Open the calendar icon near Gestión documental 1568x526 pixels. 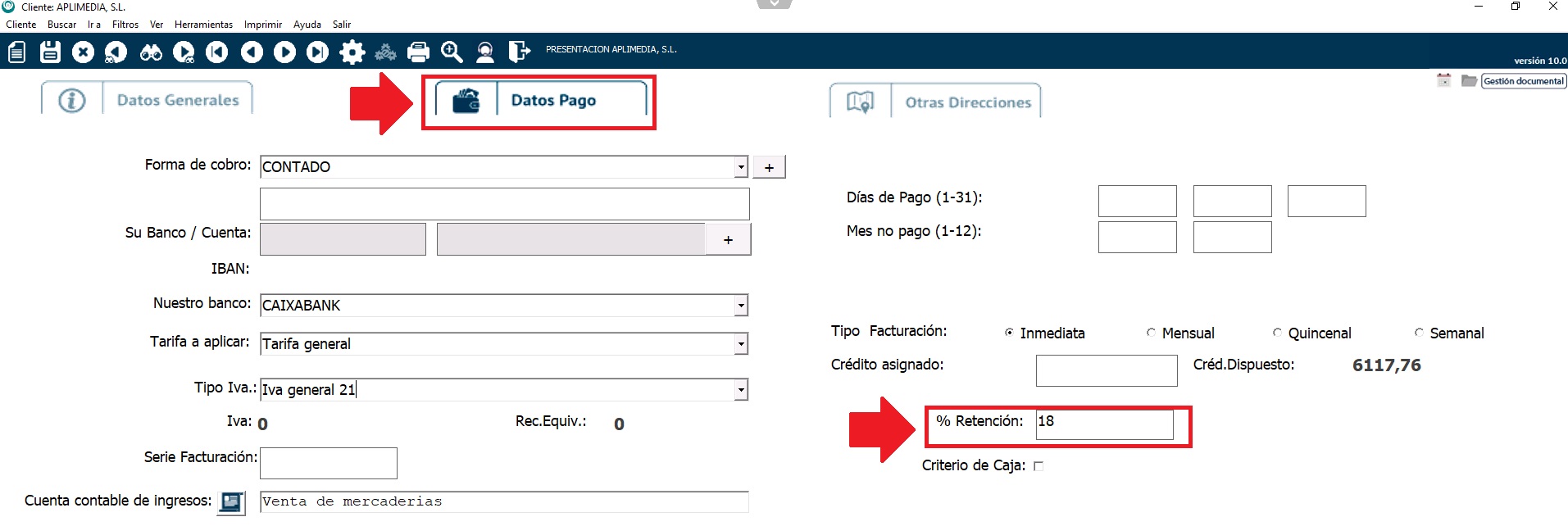(x=1443, y=80)
